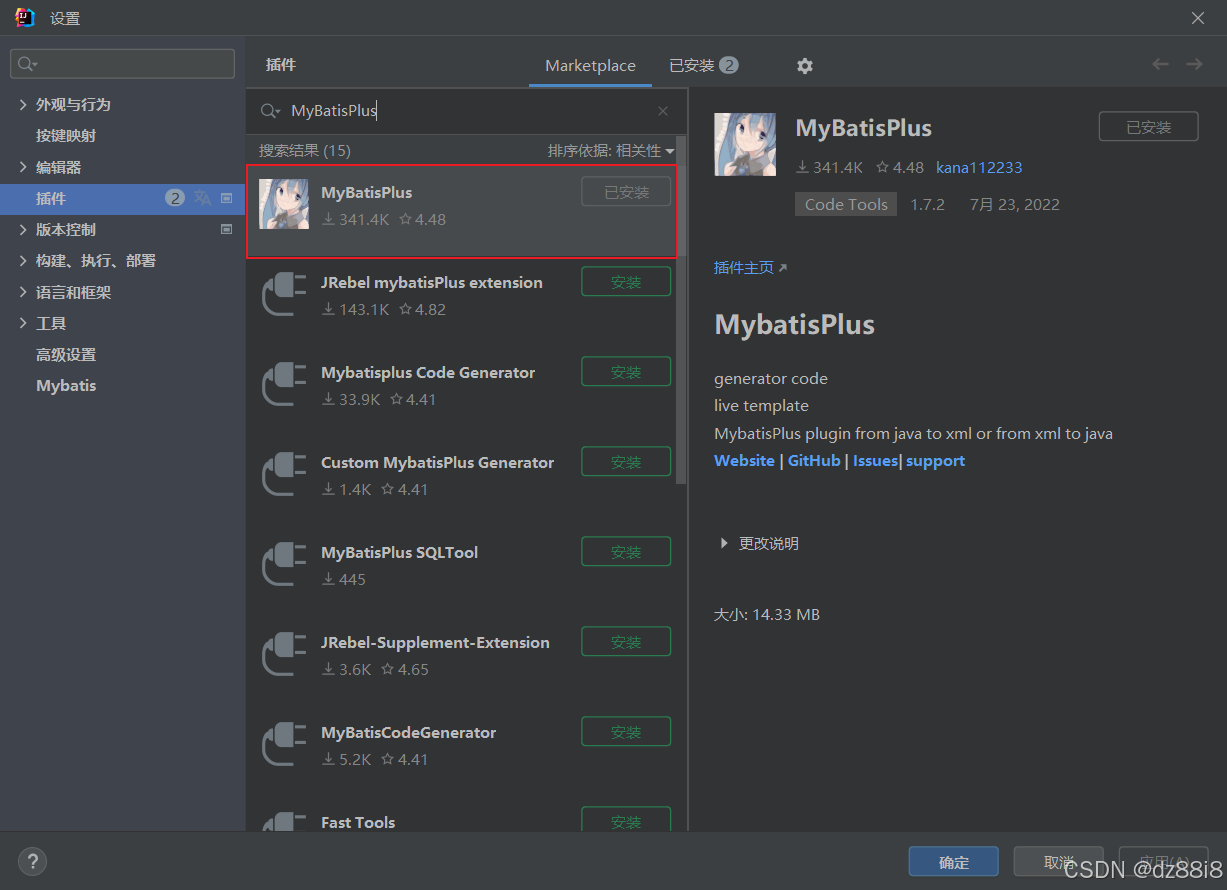Clear the plugin search text

[x=663, y=111]
